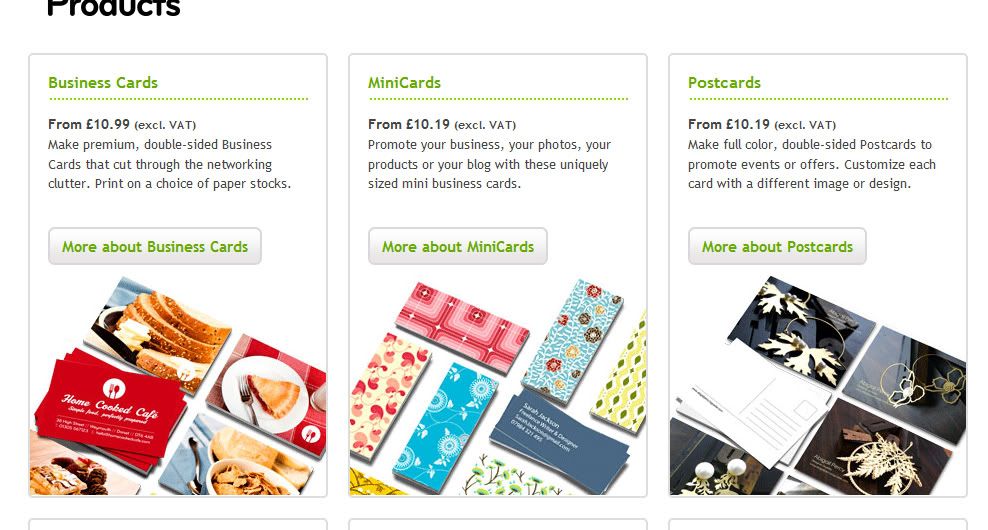This screenshot has width=988, height=530.
Task: Click the MiniCards description text
Action: [489, 164]
